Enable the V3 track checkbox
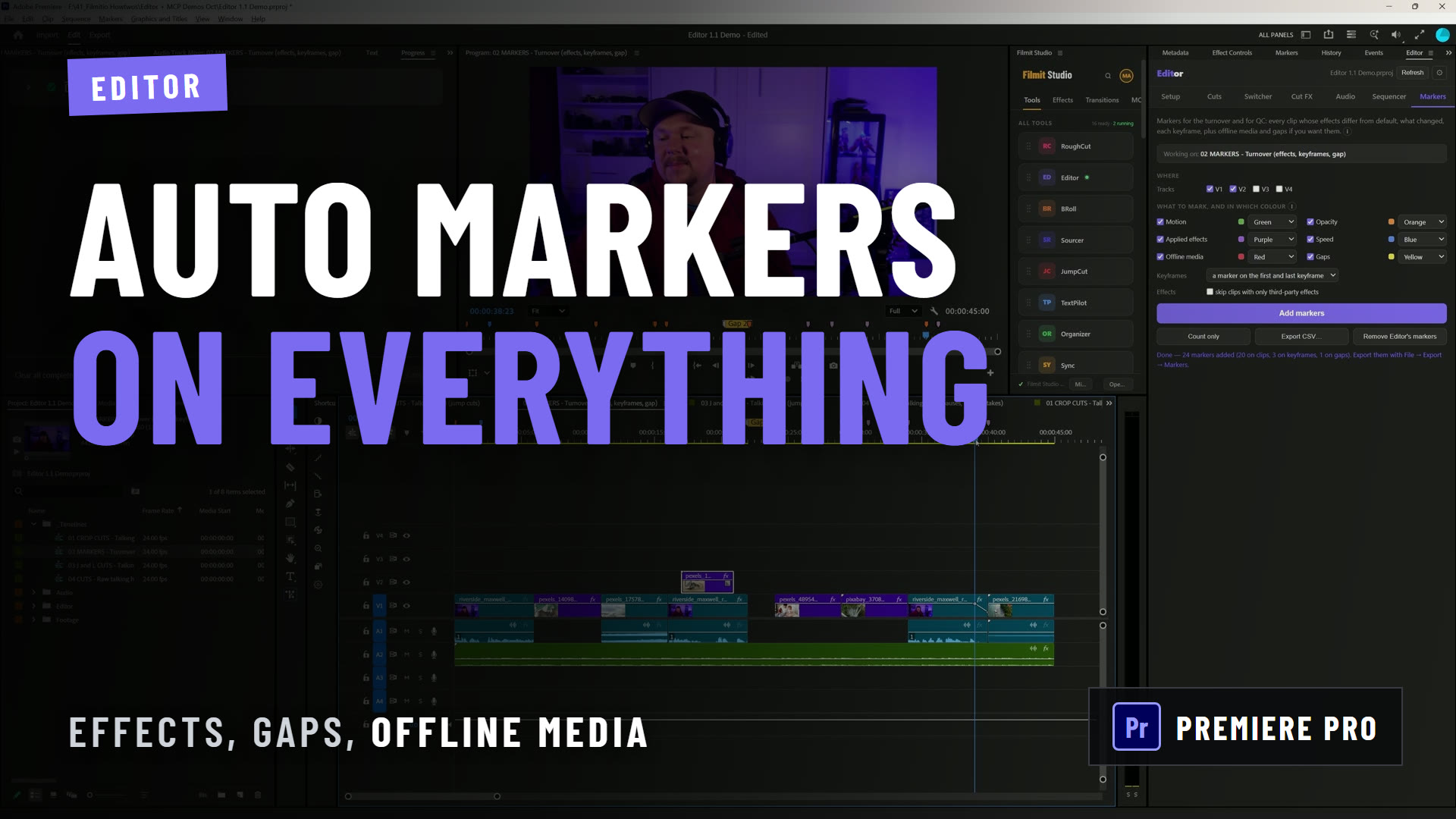Image resolution: width=1456 pixels, height=819 pixels. click(x=1256, y=189)
